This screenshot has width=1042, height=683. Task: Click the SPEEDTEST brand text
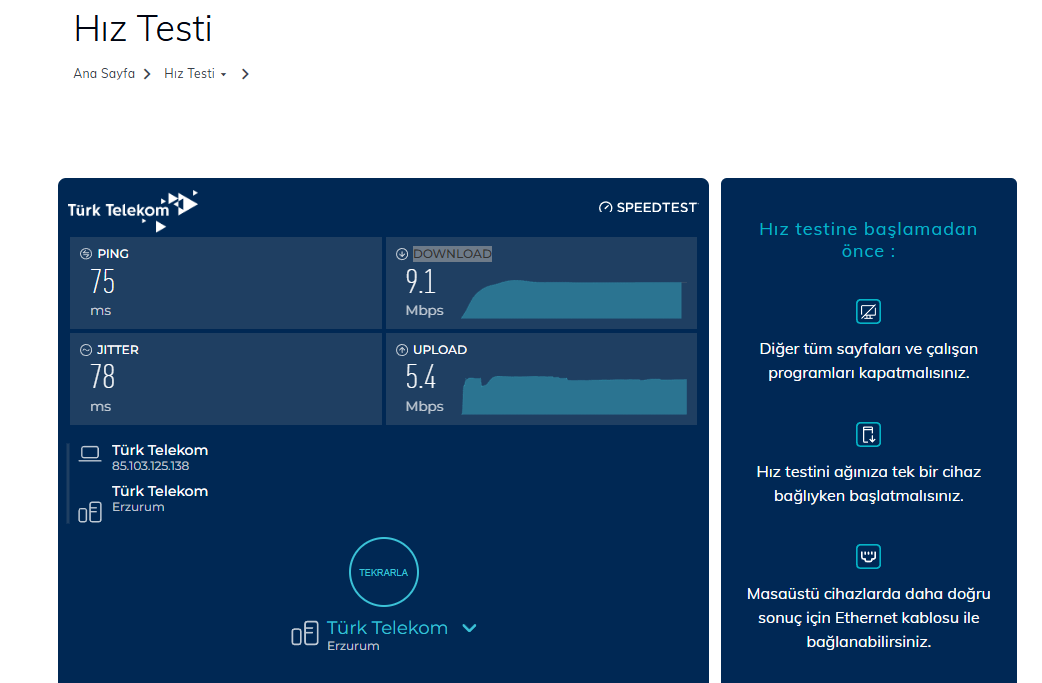(x=657, y=207)
